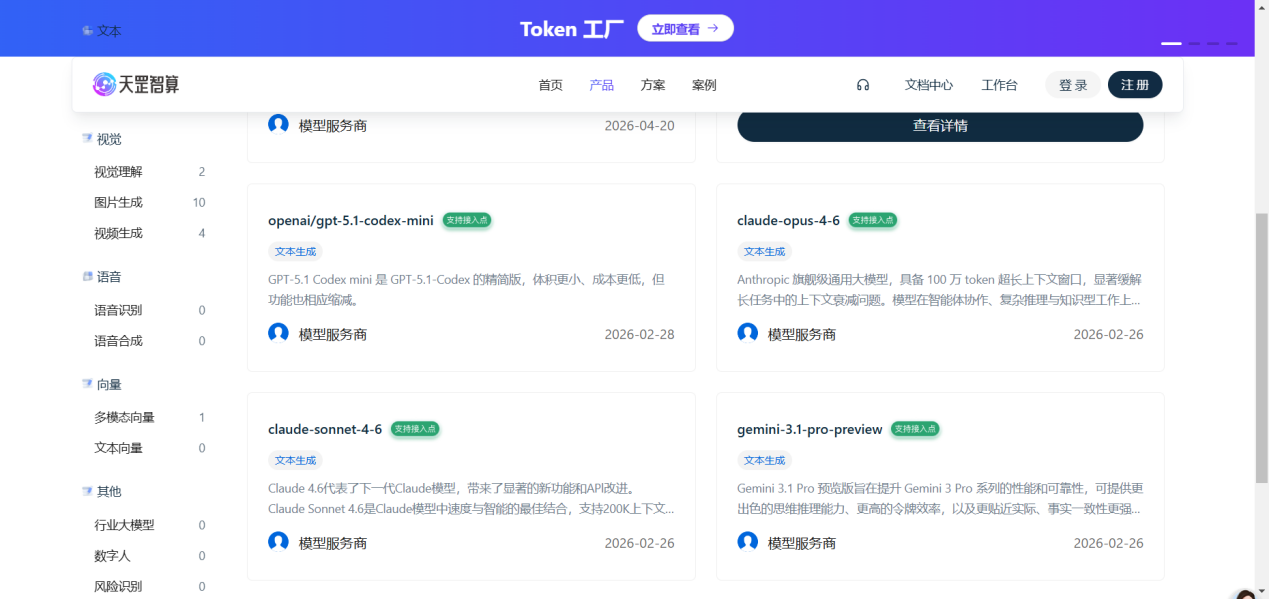Open gemini-3.1-pro-preview model title

810,429
